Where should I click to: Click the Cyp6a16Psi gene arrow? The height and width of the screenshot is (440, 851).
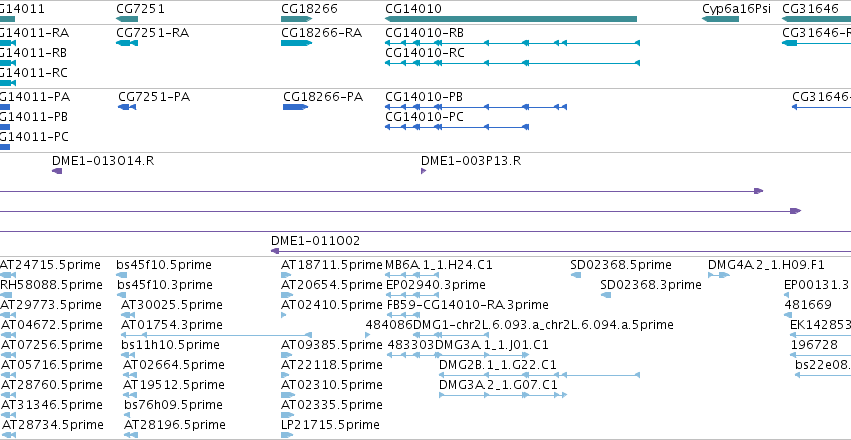tap(720, 19)
